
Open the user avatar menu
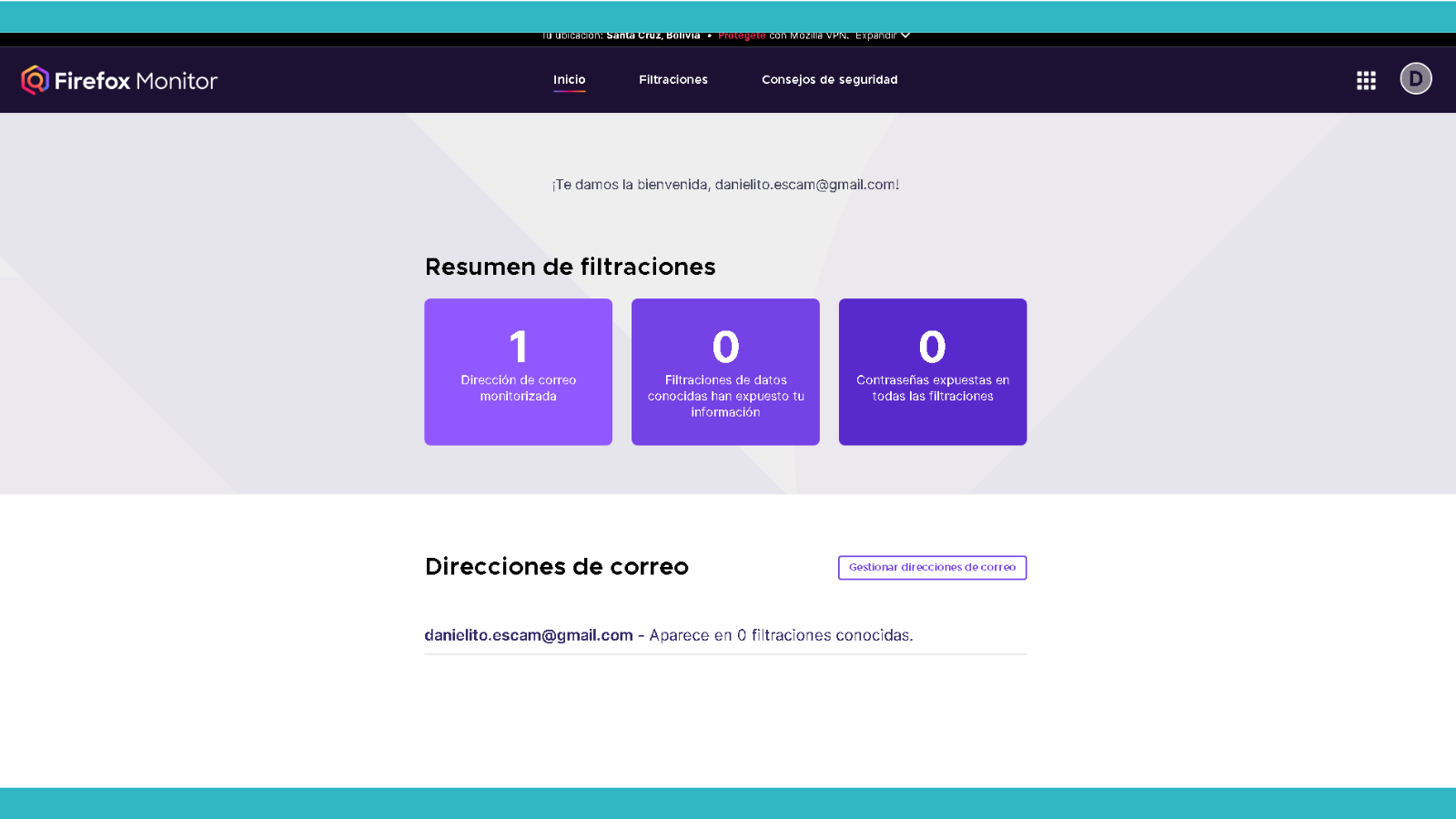[x=1416, y=79]
